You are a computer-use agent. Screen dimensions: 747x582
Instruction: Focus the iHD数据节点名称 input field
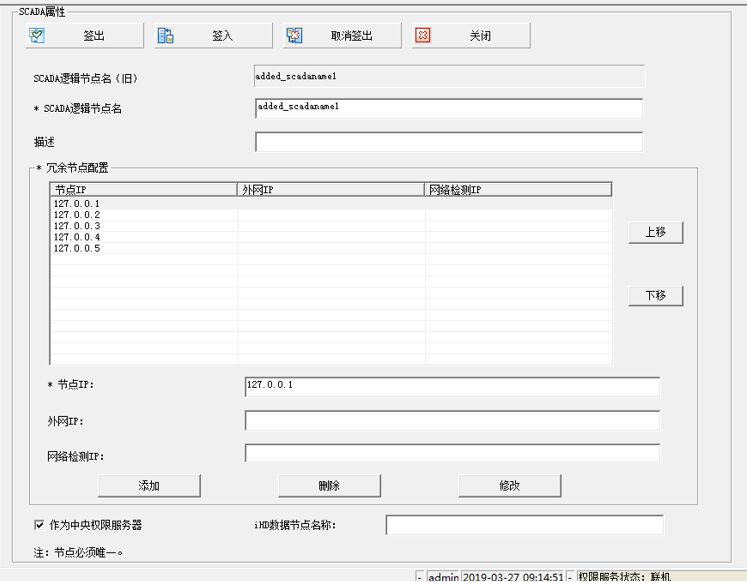(x=525, y=525)
